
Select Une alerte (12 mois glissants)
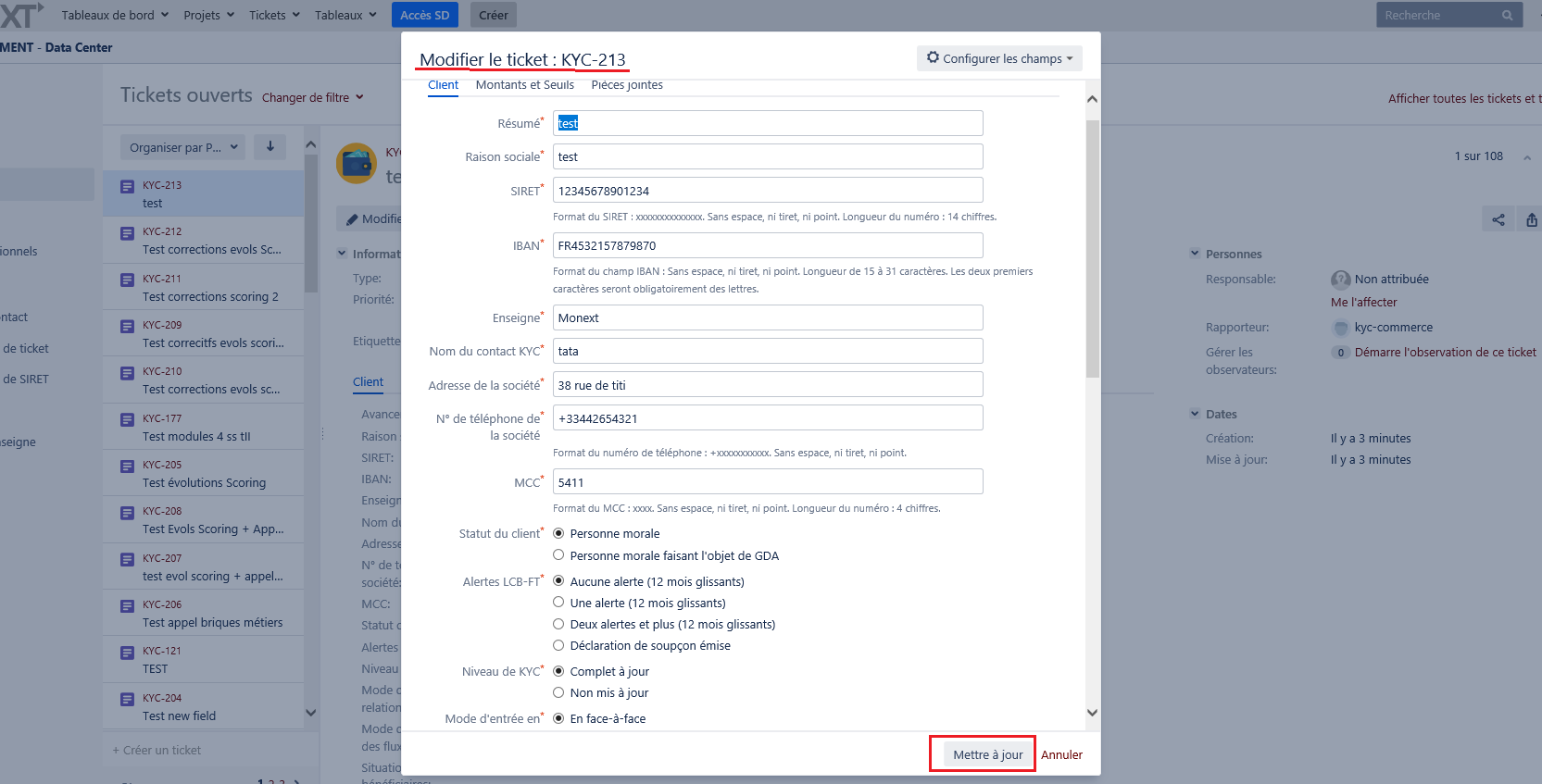[558, 603]
